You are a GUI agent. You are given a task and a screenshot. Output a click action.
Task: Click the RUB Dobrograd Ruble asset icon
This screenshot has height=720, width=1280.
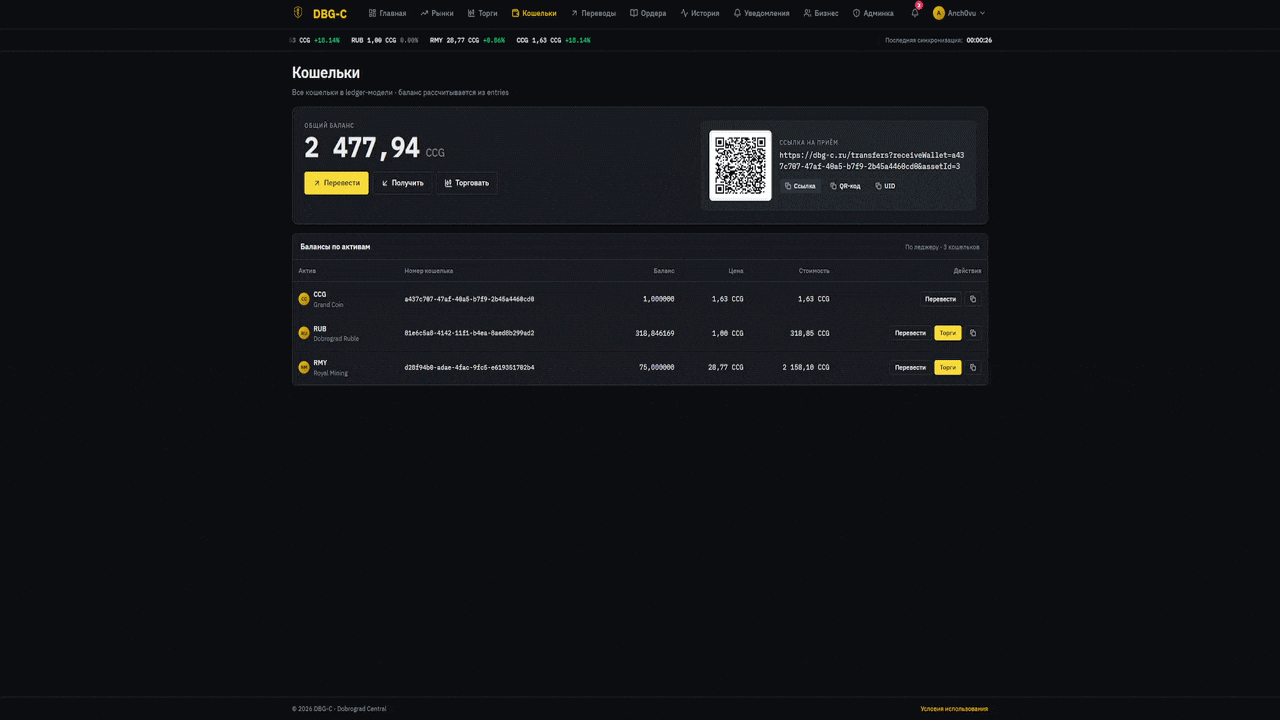point(304,333)
